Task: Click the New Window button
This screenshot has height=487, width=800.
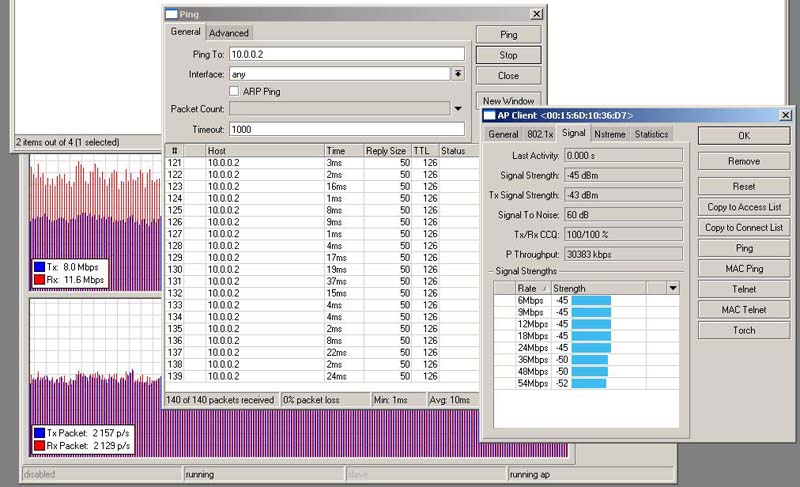Action: click(x=509, y=100)
